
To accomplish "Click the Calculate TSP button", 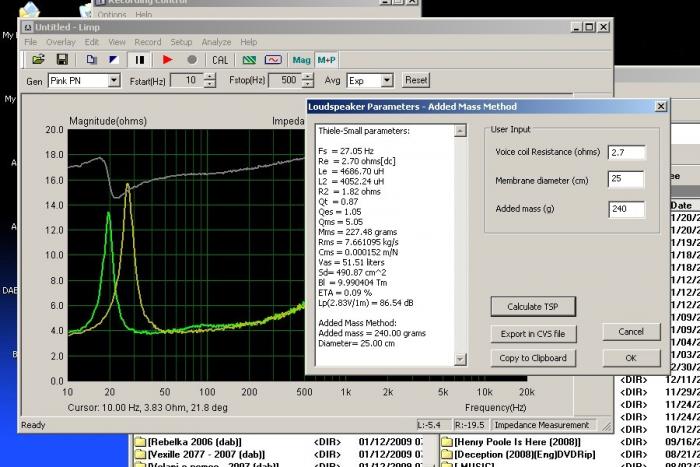I will click(x=533, y=306).
